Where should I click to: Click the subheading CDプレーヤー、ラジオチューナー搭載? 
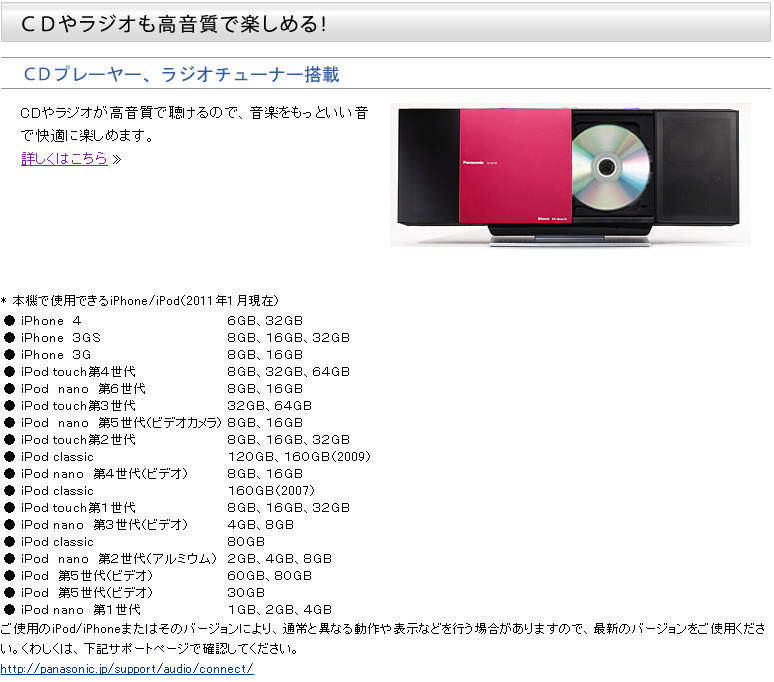181,74
